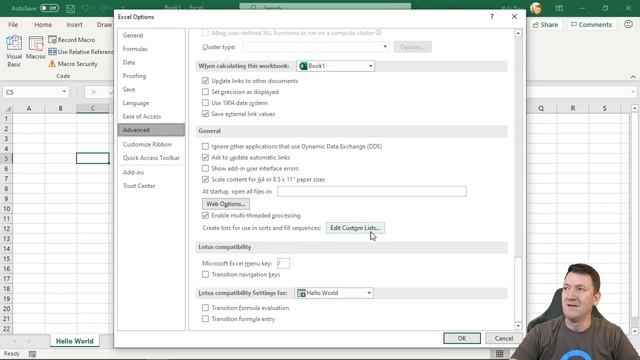Image resolution: width=640 pixels, height=360 pixels.
Task: Click the Undo icon in title bar
Action: click(x=85, y=8)
